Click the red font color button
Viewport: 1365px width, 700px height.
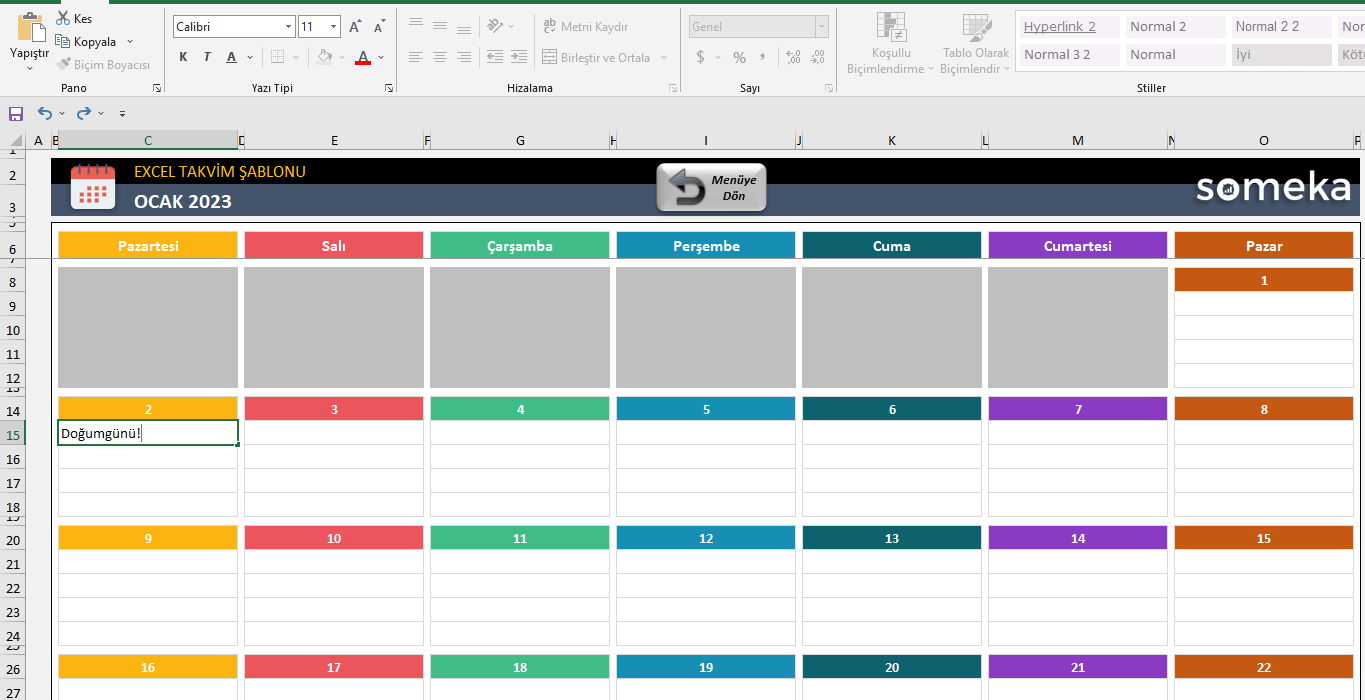tap(362, 57)
